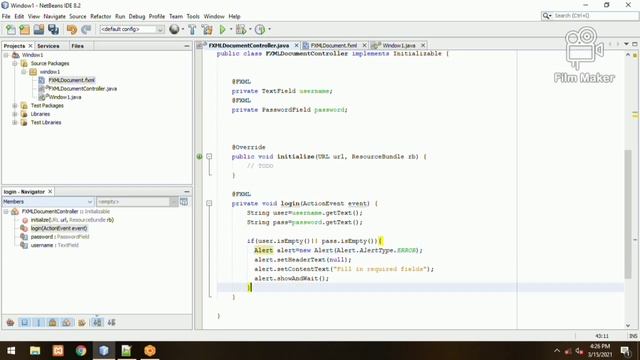Switch to the Files tab
Image resolution: width=640 pixels, height=360 pixels.
tap(78, 46)
